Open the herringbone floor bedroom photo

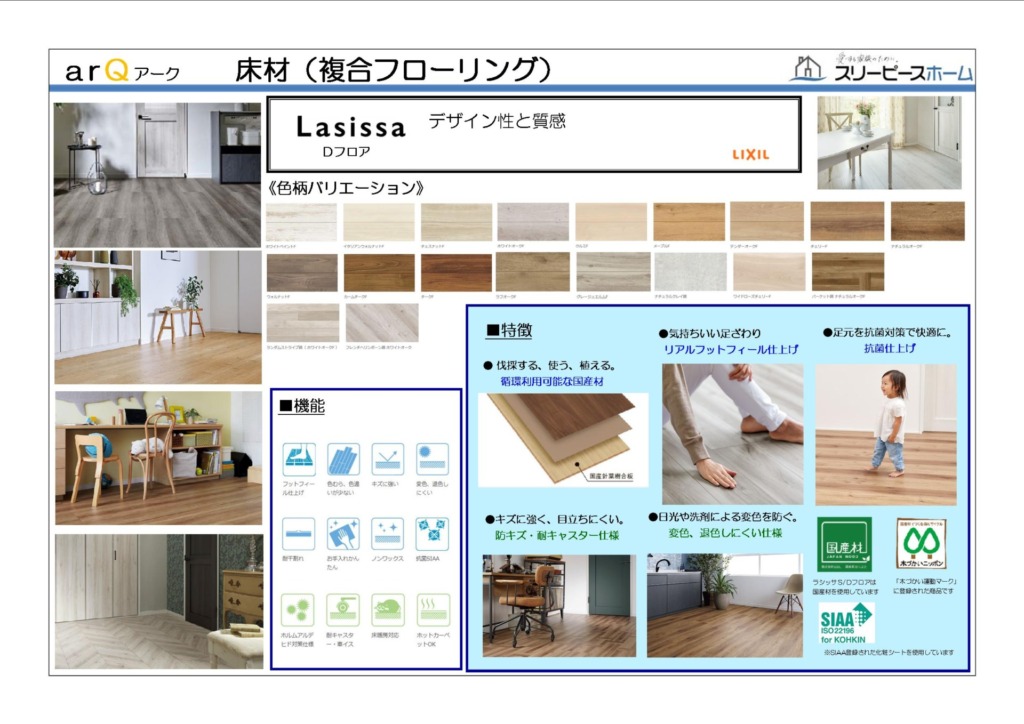click(157, 601)
